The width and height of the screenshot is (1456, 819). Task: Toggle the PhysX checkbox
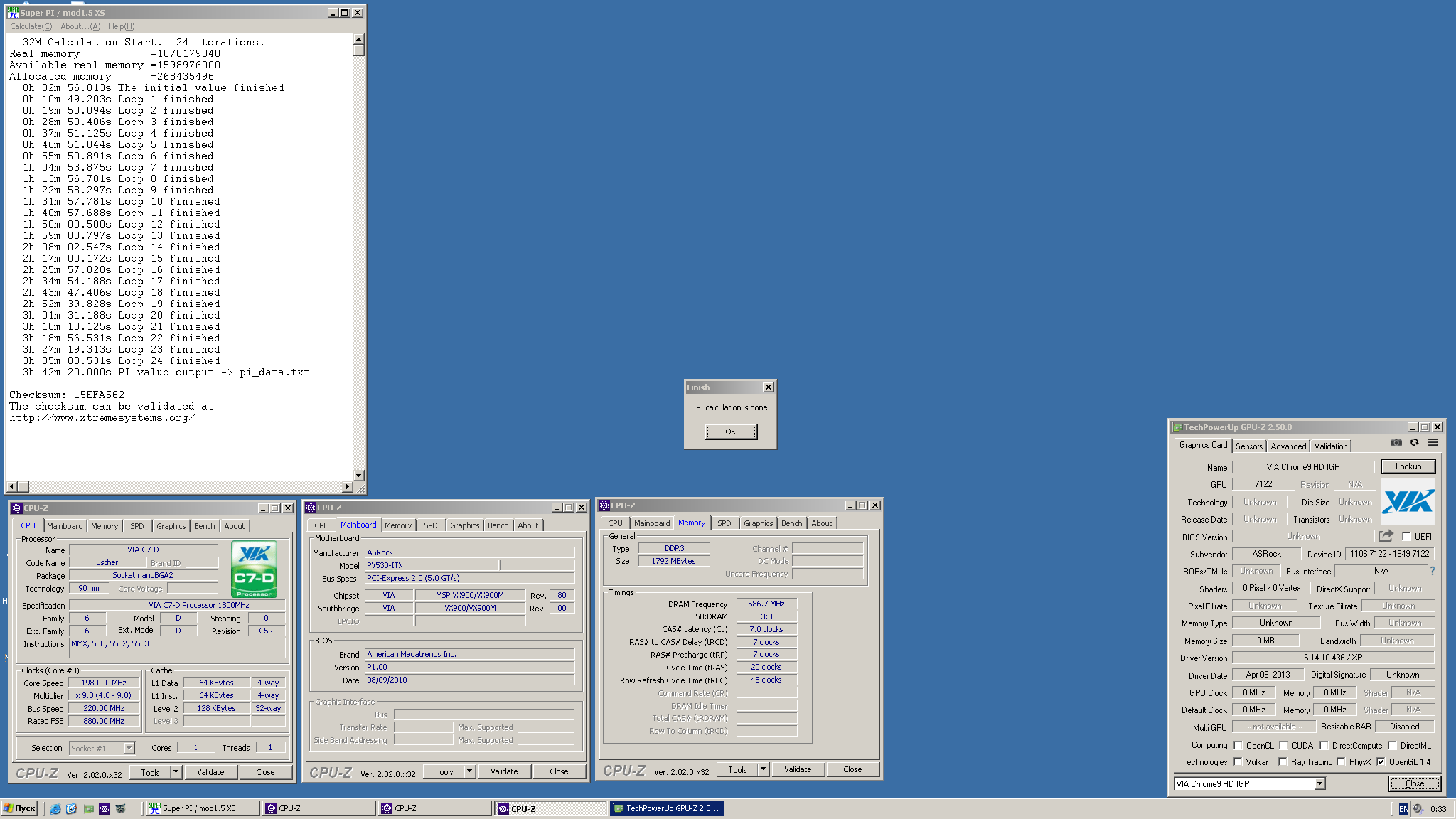pyautogui.click(x=1341, y=762)
